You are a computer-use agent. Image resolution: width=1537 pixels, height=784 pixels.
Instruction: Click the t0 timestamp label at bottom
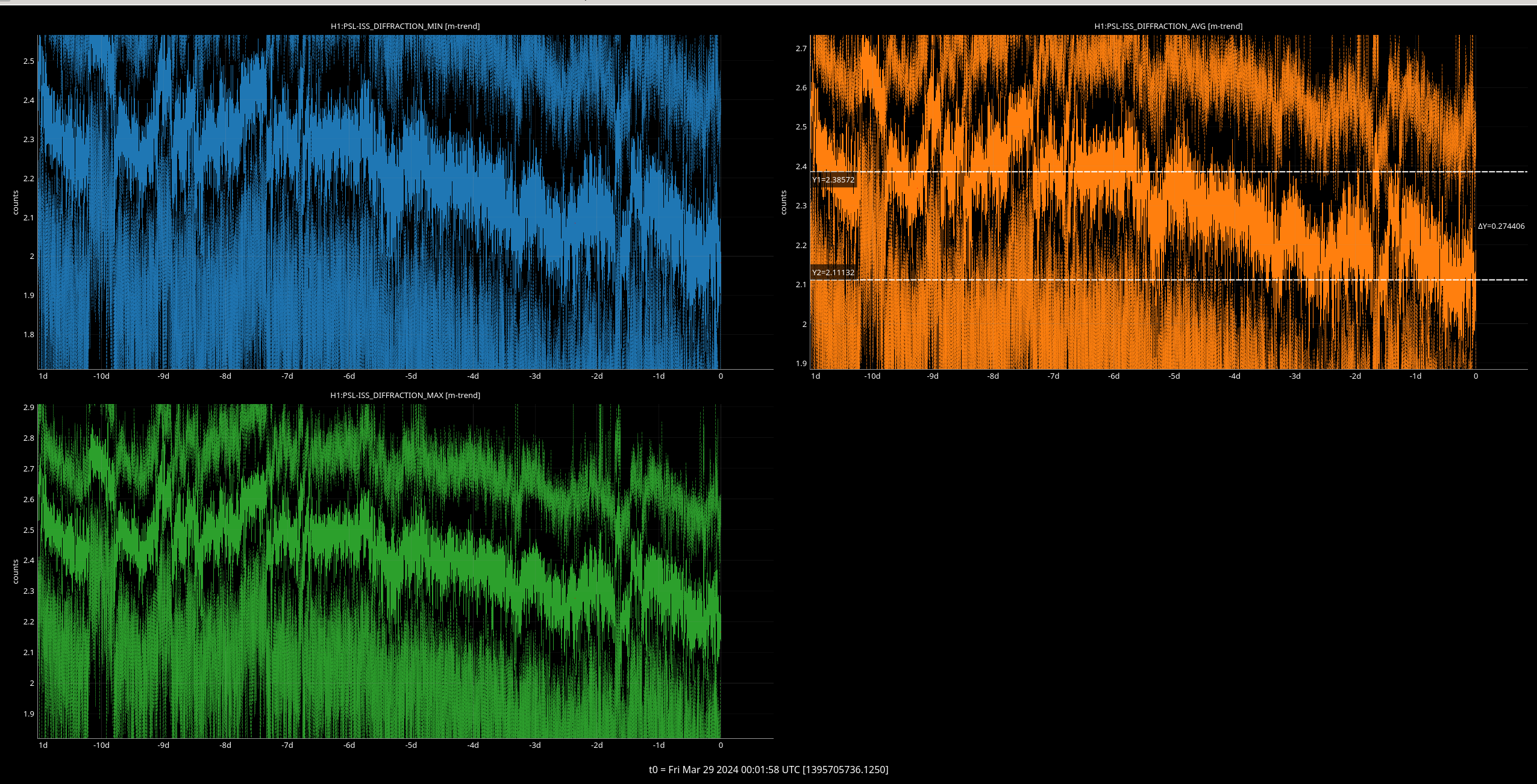tap(768, 770)
